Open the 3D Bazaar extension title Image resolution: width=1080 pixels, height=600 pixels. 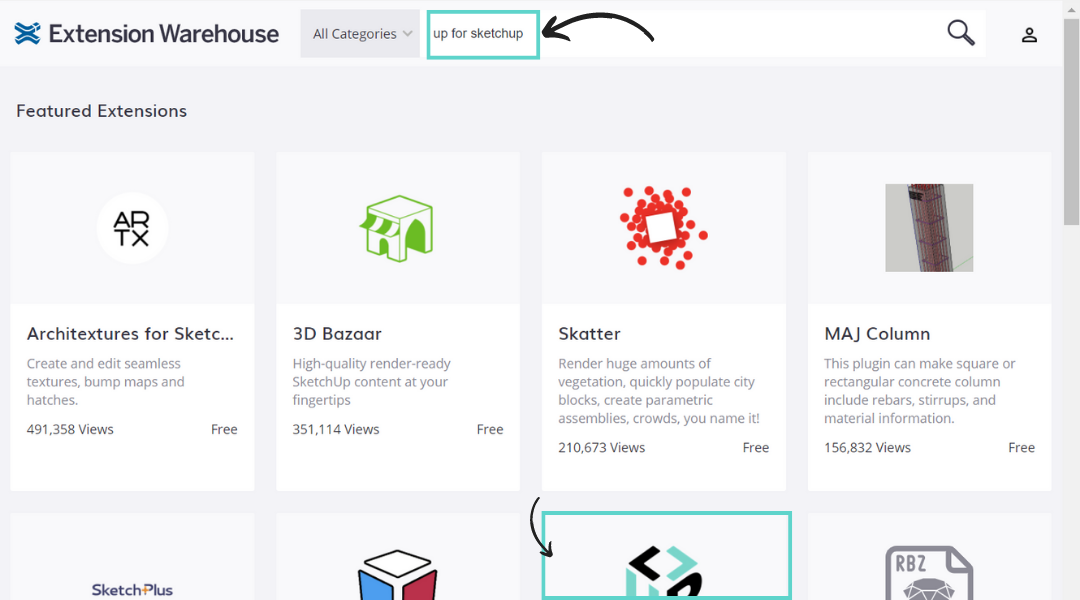tap(337, 333)
